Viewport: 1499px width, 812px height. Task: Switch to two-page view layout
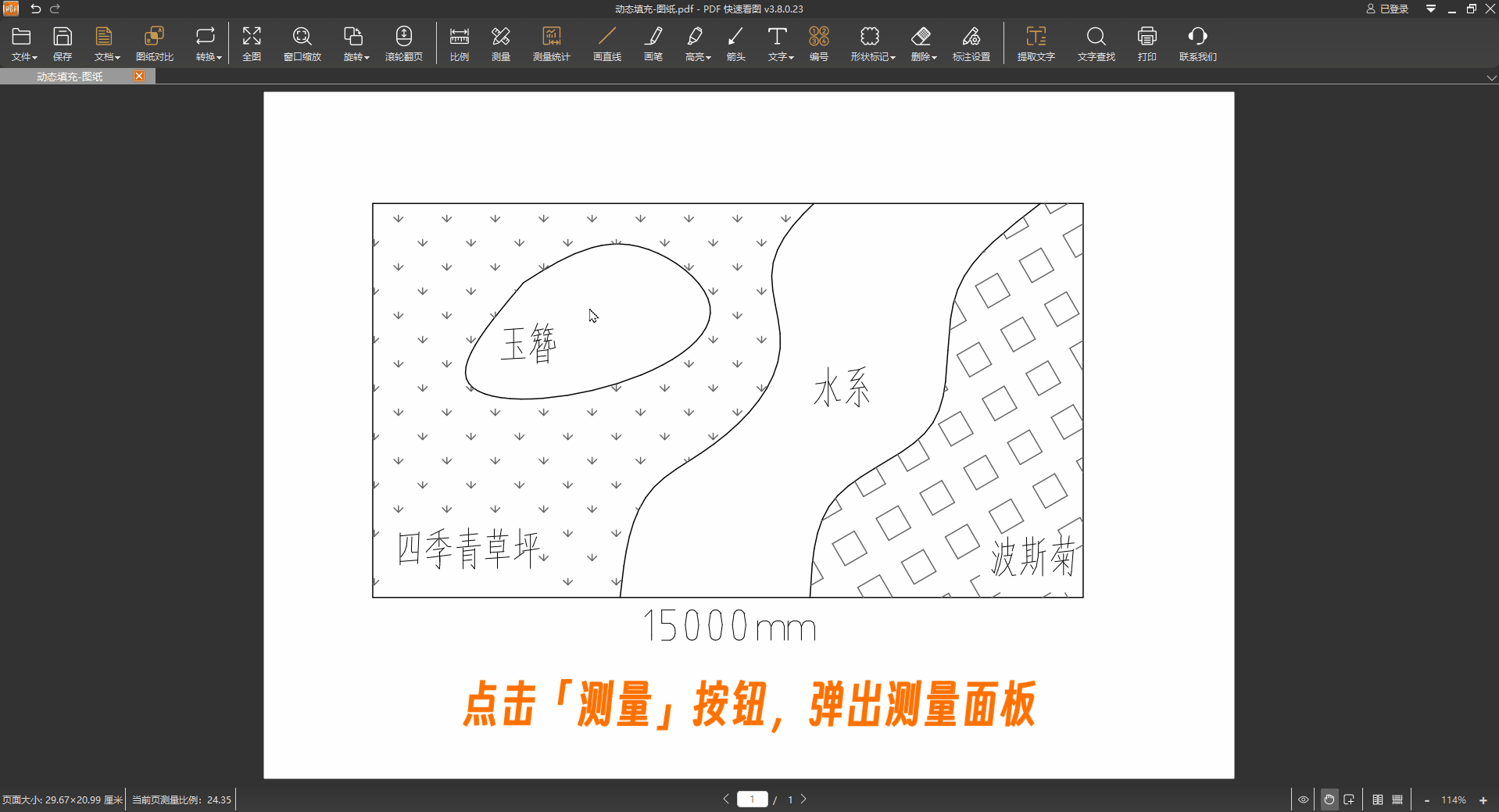pos(1378,799)
